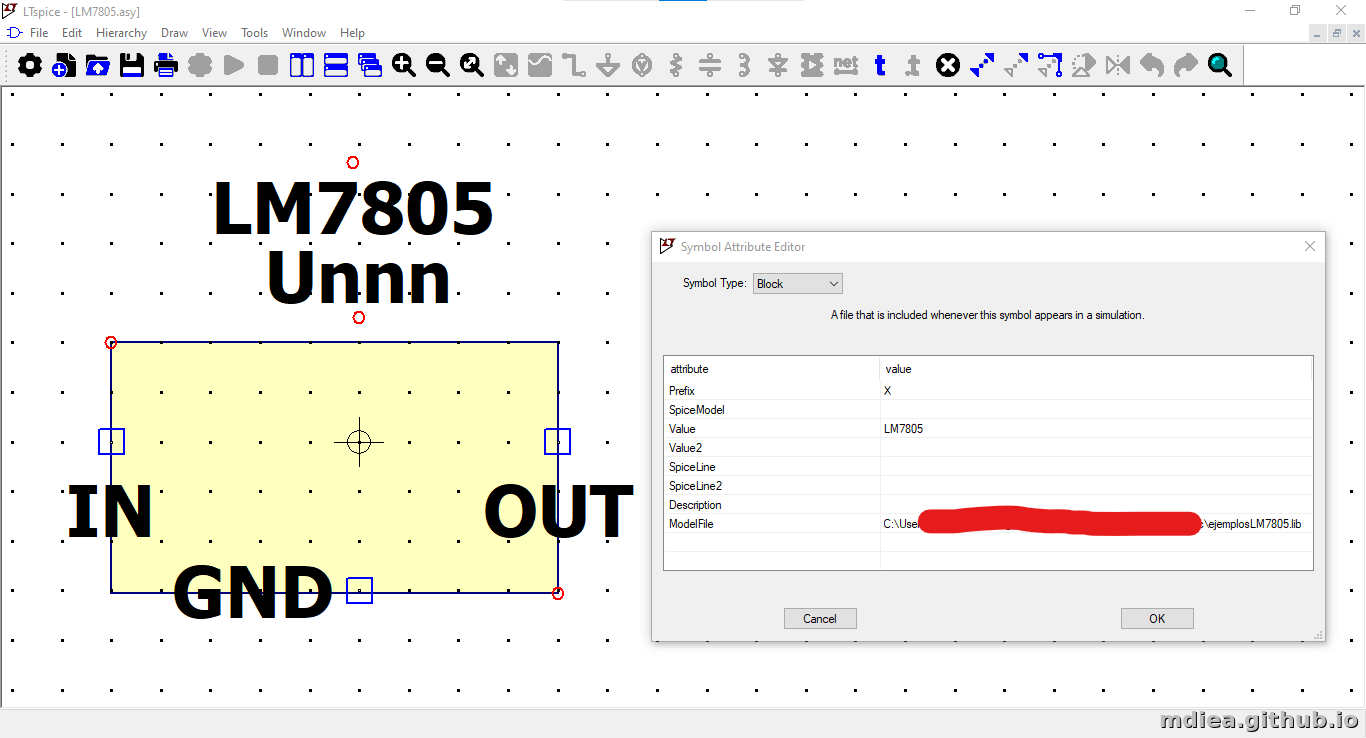Image resolution: width=1366 pixels, height=738 pixels.
Task: Click the grayed-out redo arrow
Action: (1186, 66)
